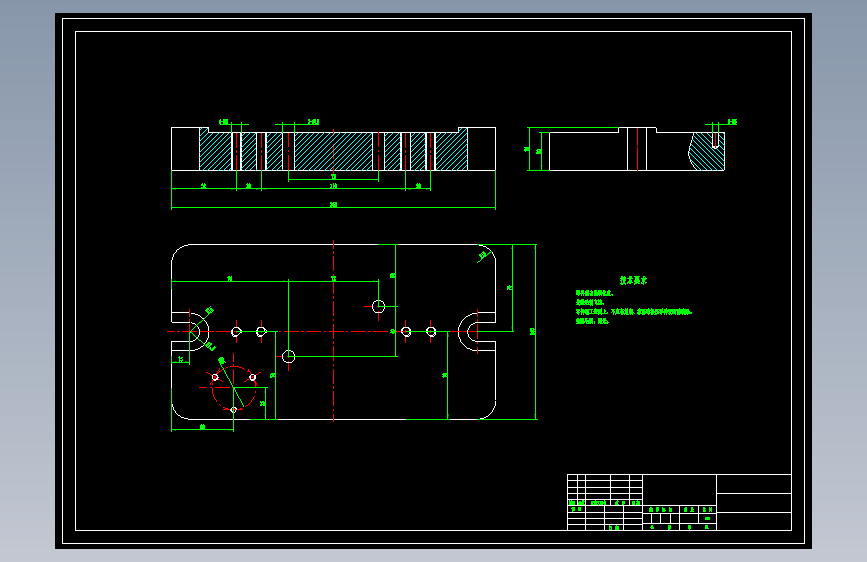Select the 技术要求 heading text
This screenshot has width=867, height=562.
click(x=633, y=280)
